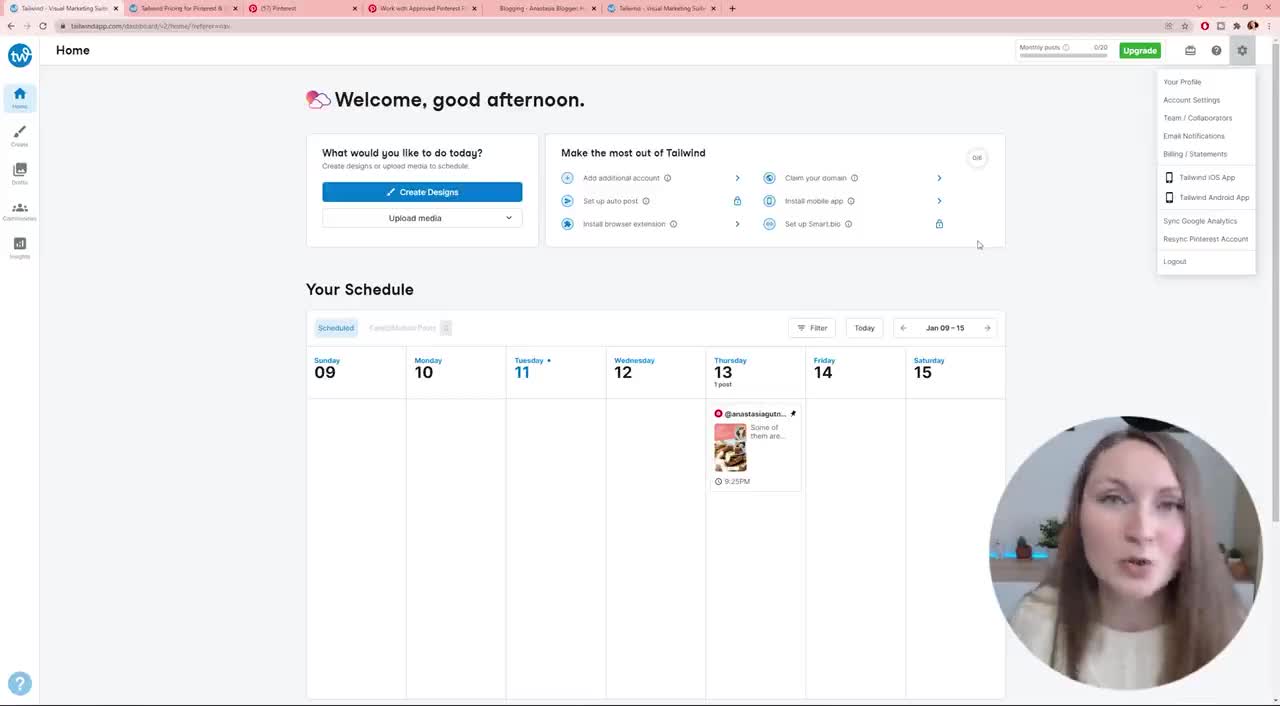Expand arrow for Claim your domain

coord(939,178)
